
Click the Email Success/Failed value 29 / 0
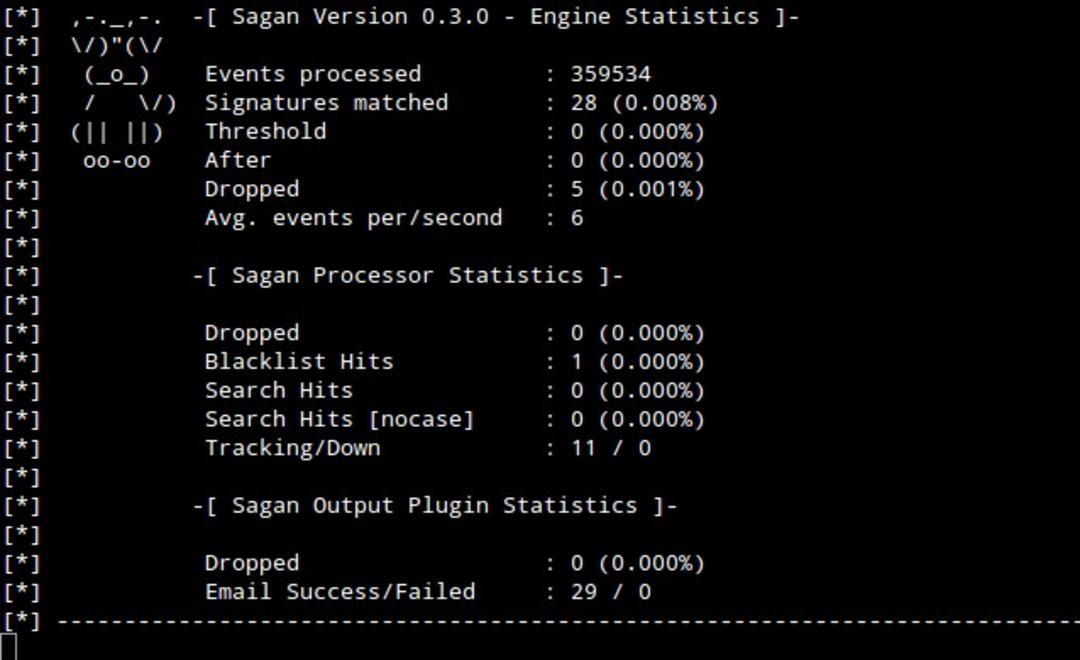(x=611, y=592)
